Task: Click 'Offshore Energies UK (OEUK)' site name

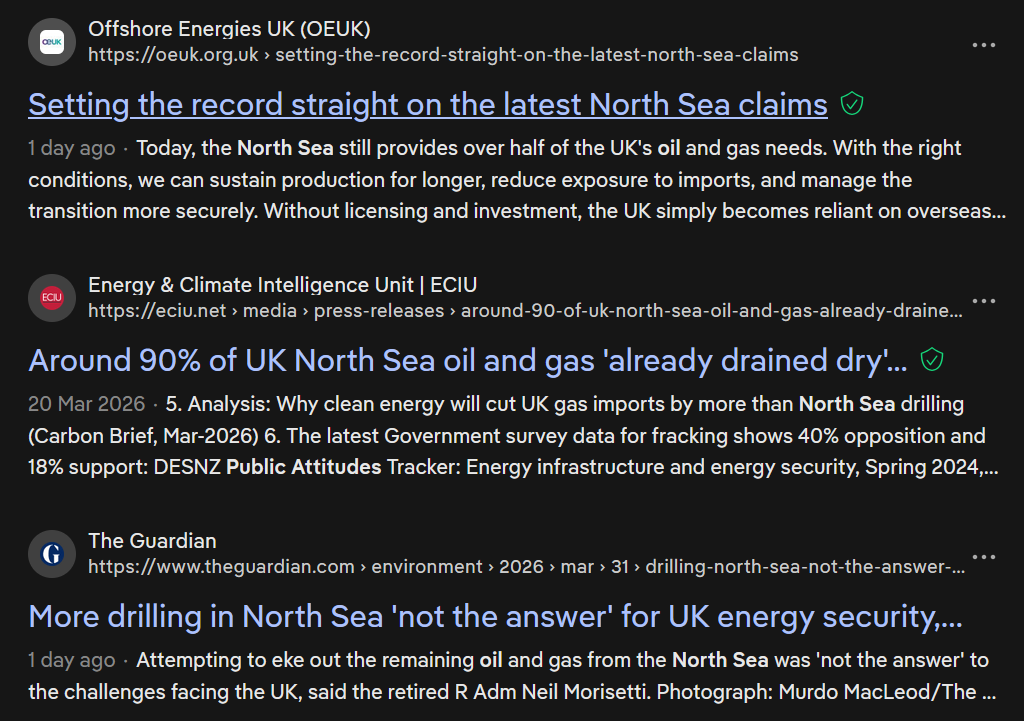Action: click(229, 29)
